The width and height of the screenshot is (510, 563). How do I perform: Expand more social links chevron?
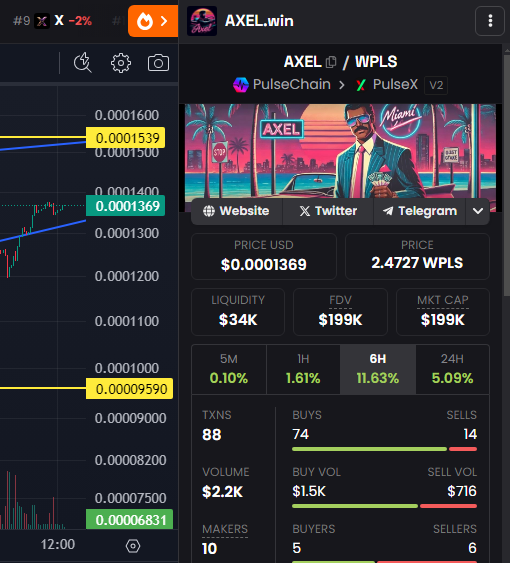478,211
